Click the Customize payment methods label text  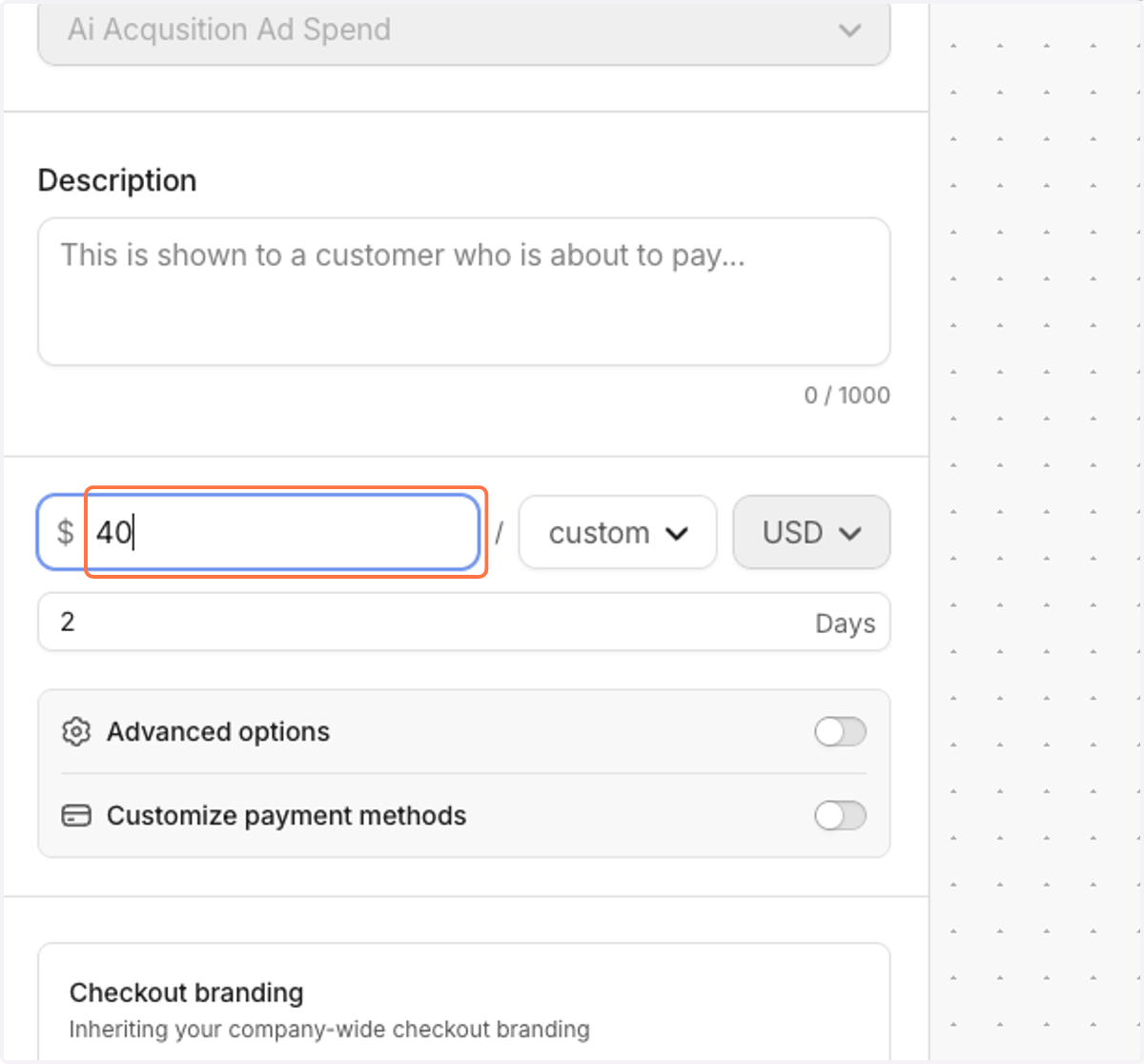click(x=286, y=816)
